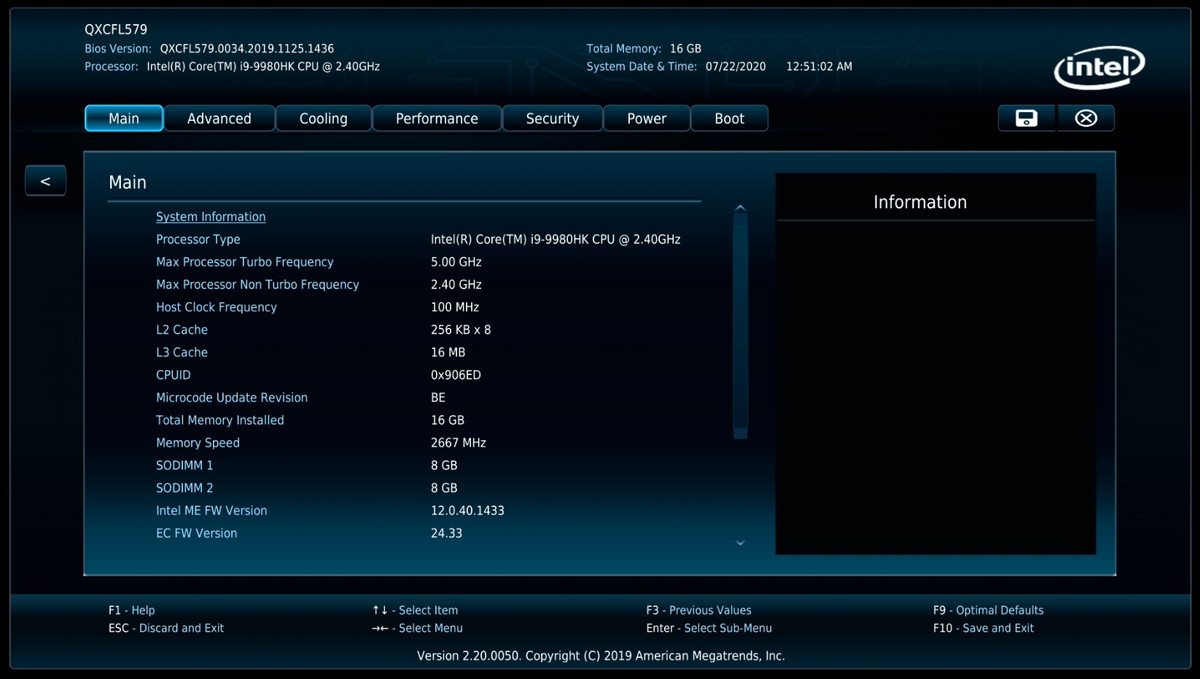Select the L3 Cache label
This screenshot has height=679, width=1200.
182,352
